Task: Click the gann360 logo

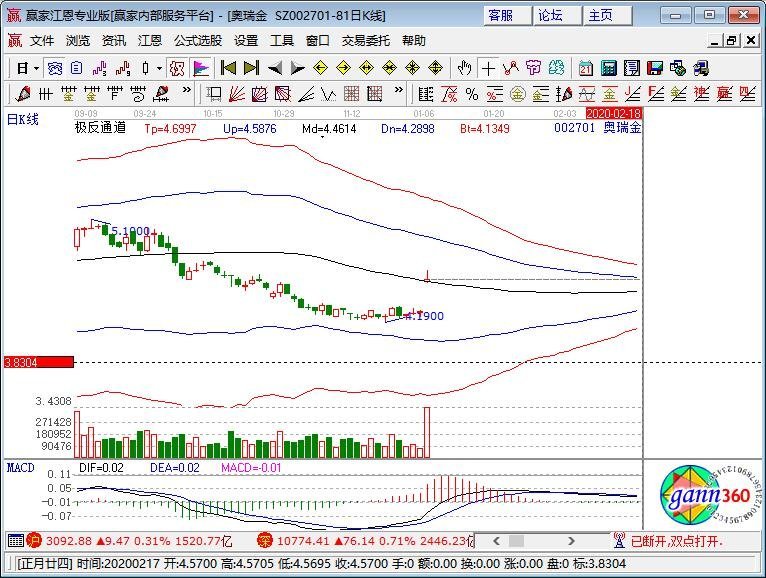Action: (x=709, y=495)
